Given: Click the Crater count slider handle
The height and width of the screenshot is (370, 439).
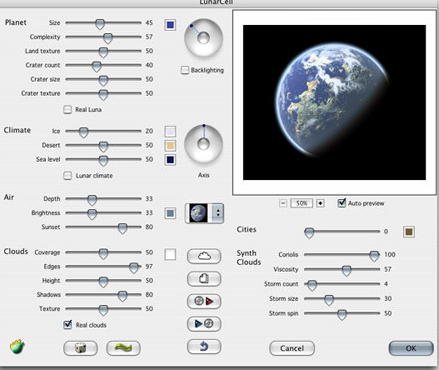Looking at the screenshot, I should pos(96,66).
